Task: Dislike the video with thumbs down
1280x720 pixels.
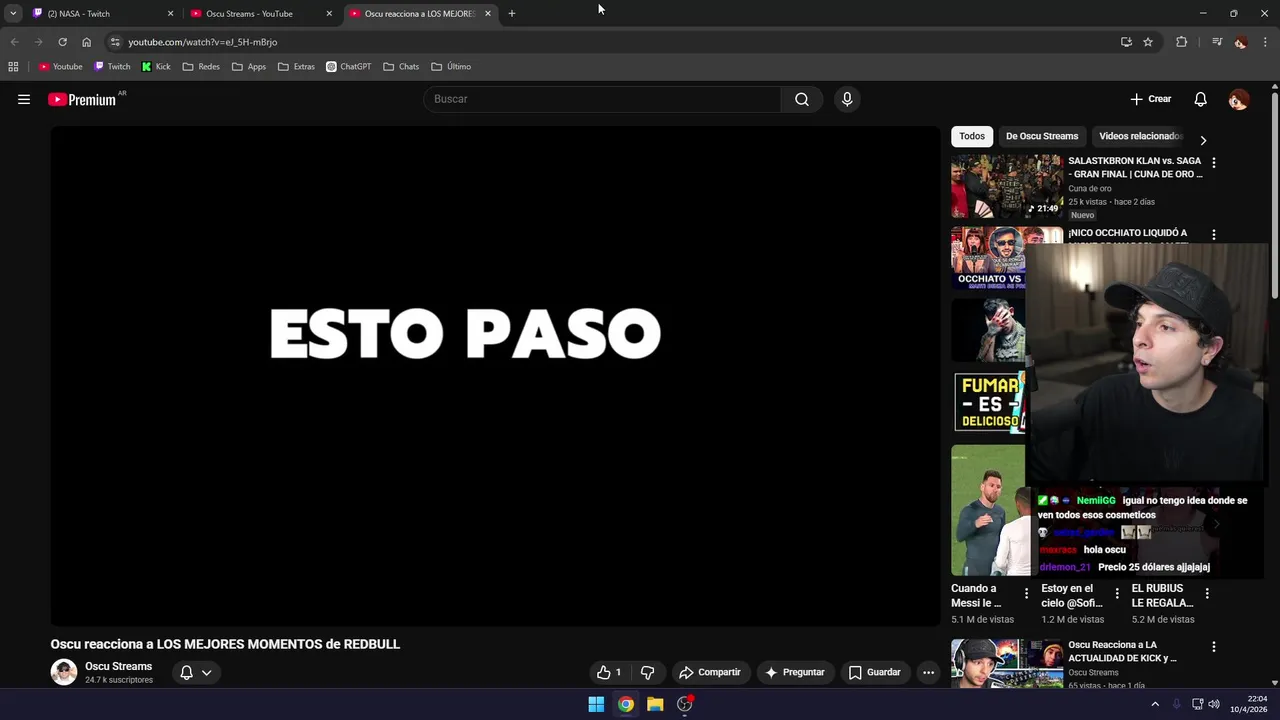Action: tap(647, 672)
